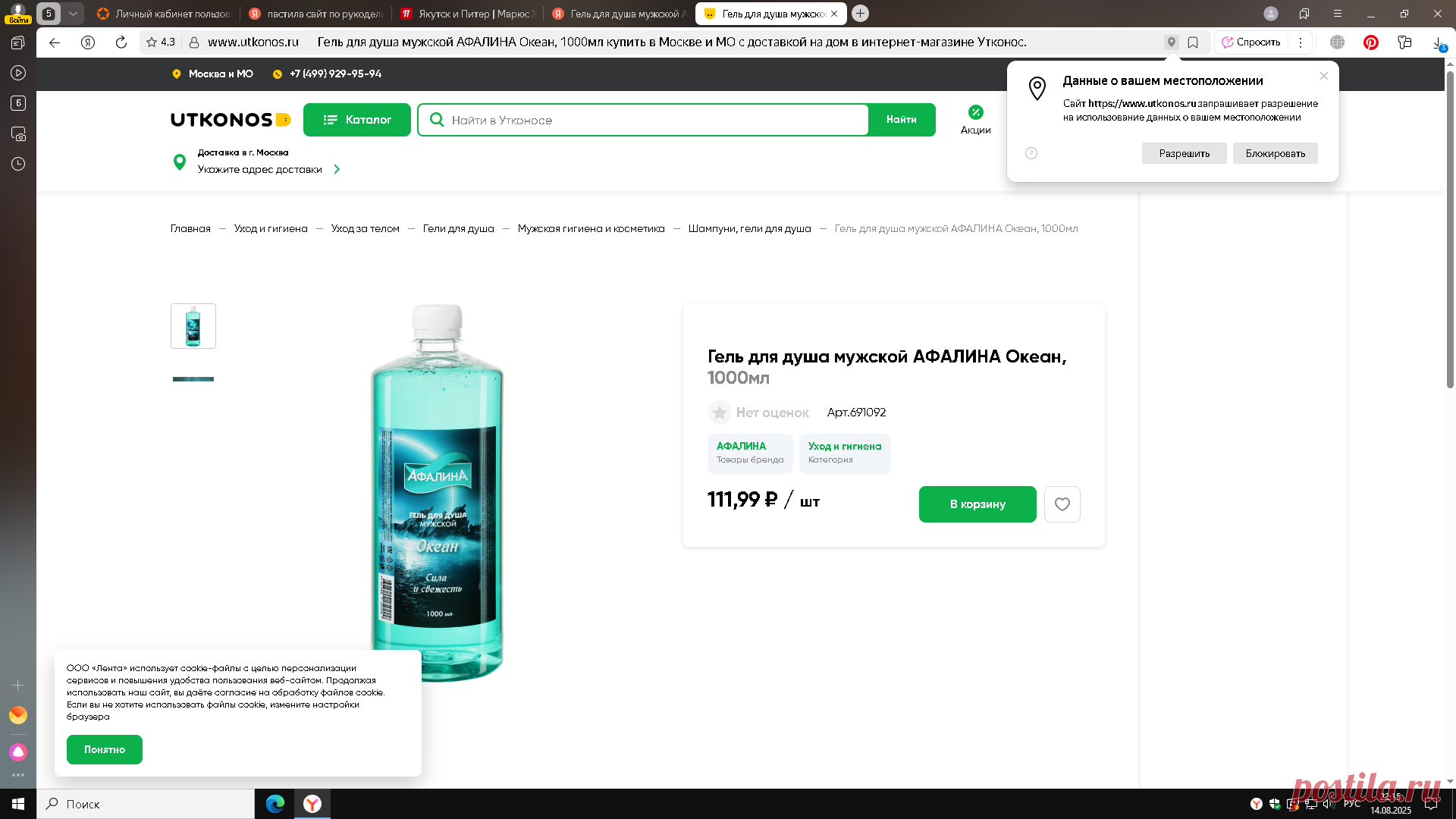Open Мужская гигиена и косметика breadcrumb
This screenshot has height=819, width=1456.
(591, 228)
